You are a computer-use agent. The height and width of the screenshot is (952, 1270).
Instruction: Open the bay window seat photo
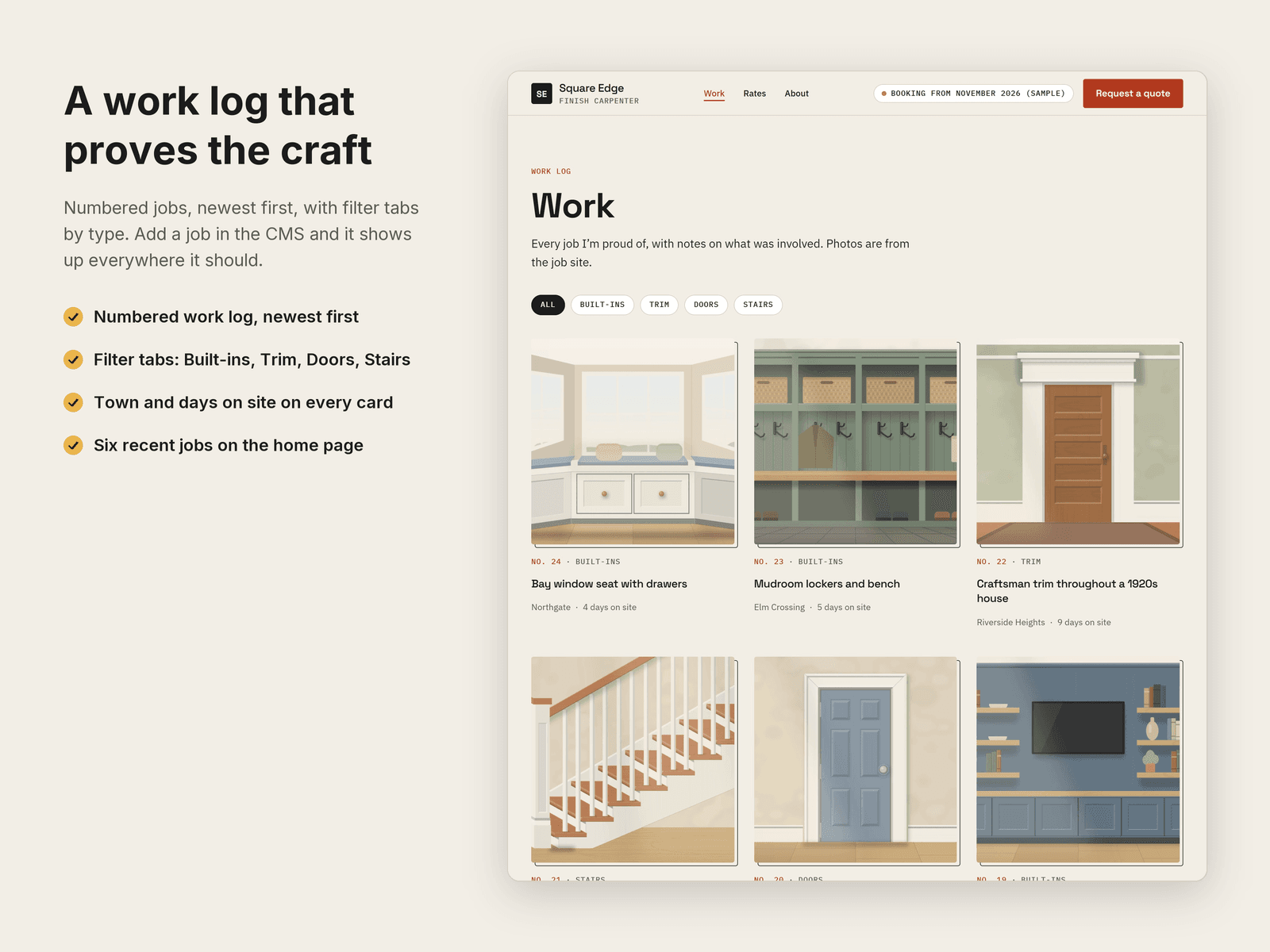click(633, 443)
